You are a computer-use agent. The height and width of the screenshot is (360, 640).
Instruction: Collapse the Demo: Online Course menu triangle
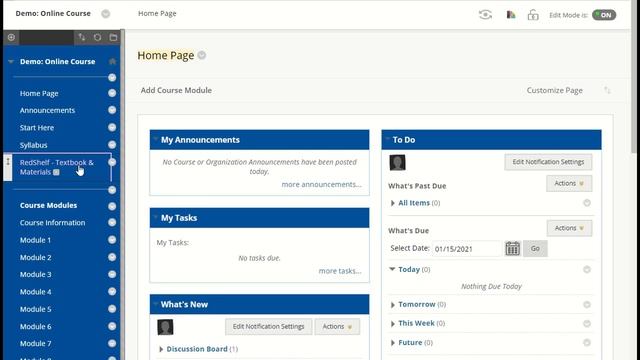11,62
